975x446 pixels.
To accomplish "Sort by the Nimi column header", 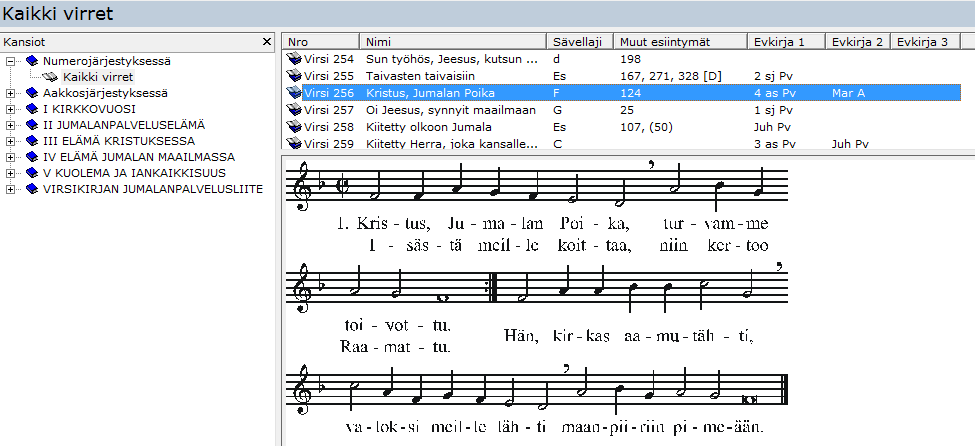I will (x=455, y=42).
